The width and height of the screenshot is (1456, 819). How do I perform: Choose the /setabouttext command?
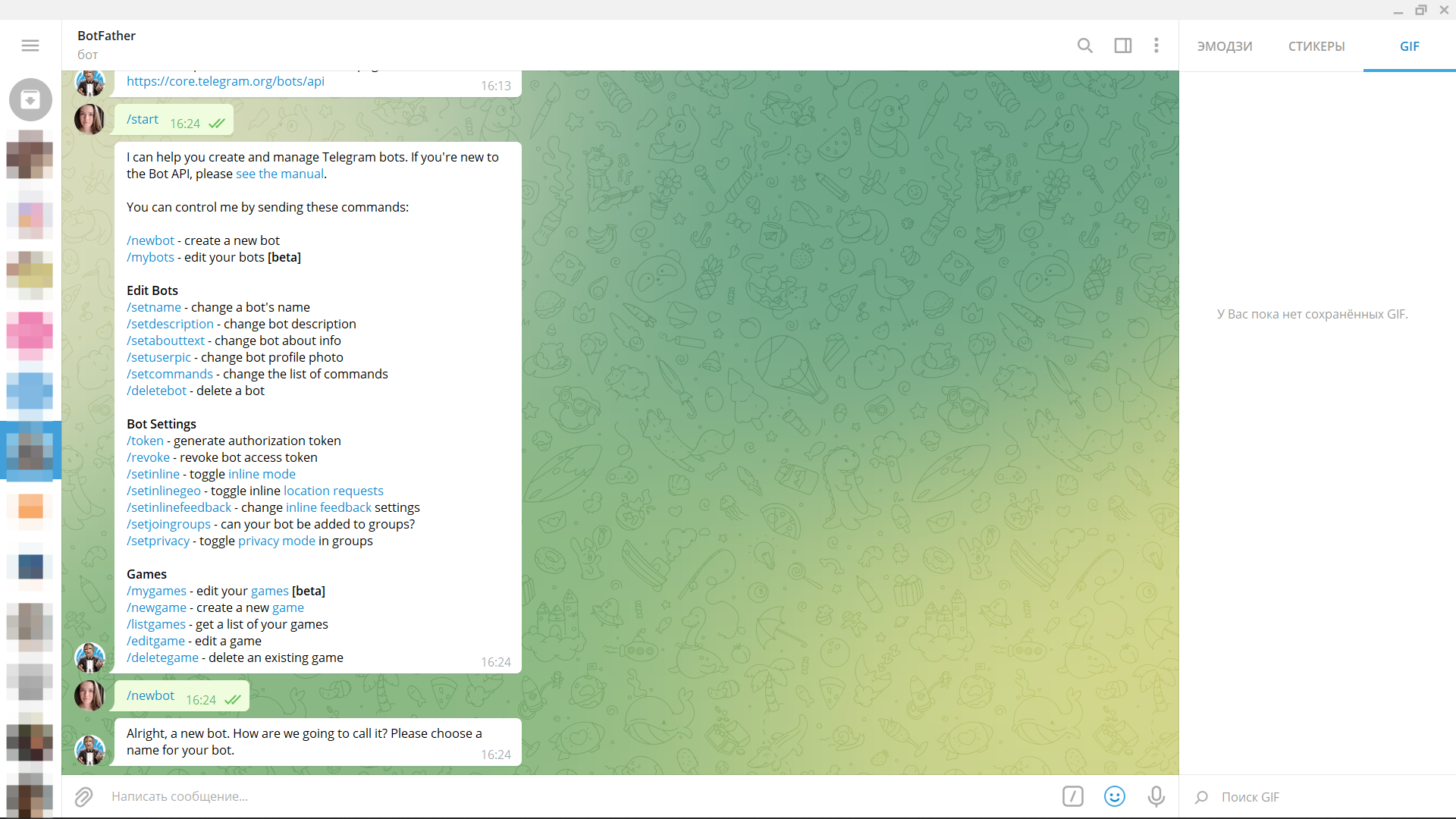(165, 340)
